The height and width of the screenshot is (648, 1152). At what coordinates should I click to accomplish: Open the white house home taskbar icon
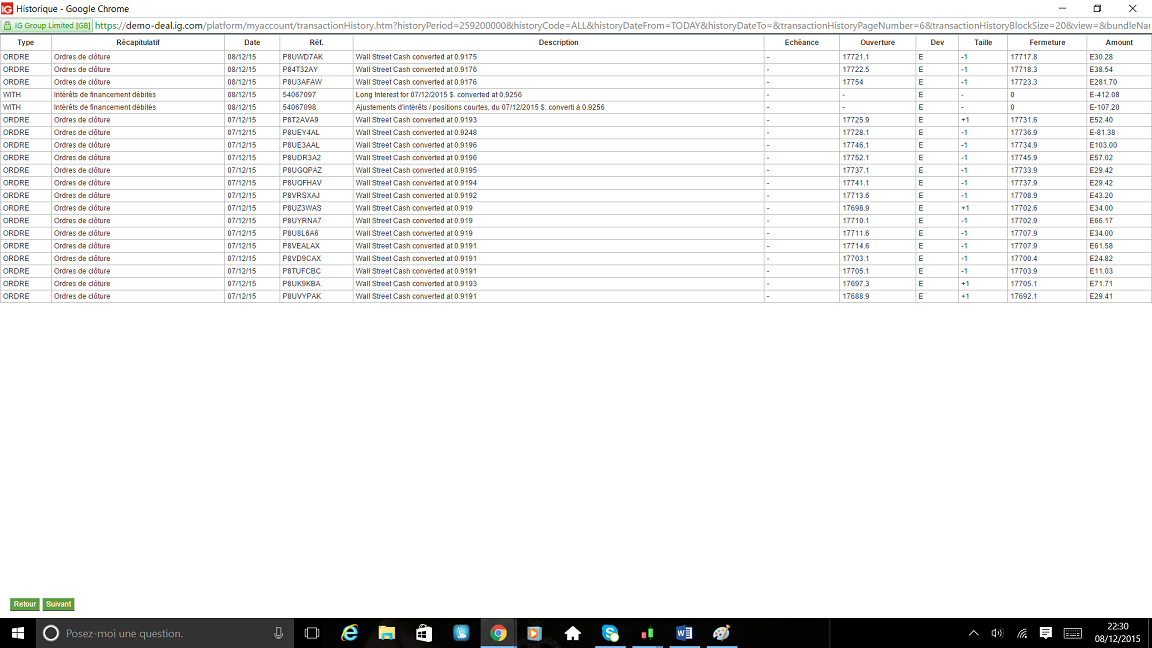tap(572, 633)
